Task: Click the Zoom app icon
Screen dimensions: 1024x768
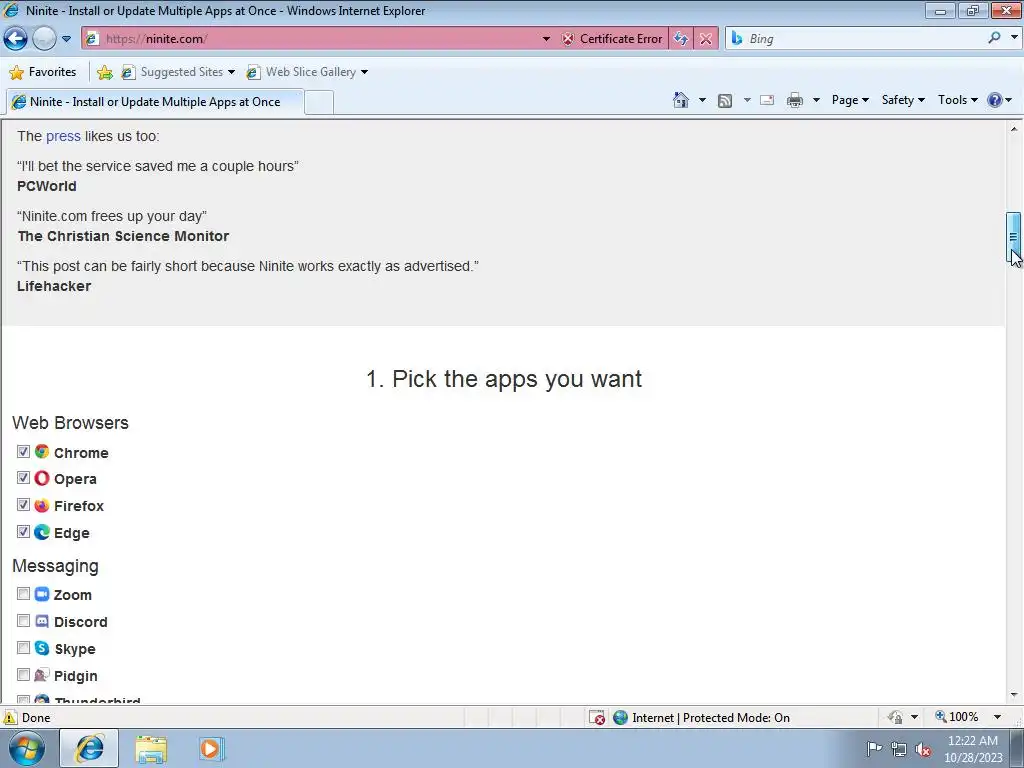Action: (42, 594)
